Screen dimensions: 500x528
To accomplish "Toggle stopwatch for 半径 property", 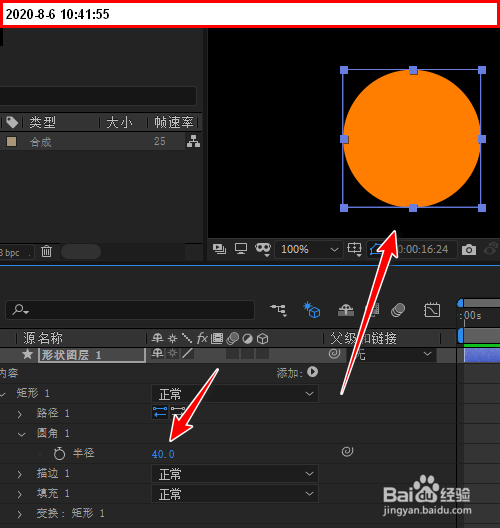I will click(59, 453).
